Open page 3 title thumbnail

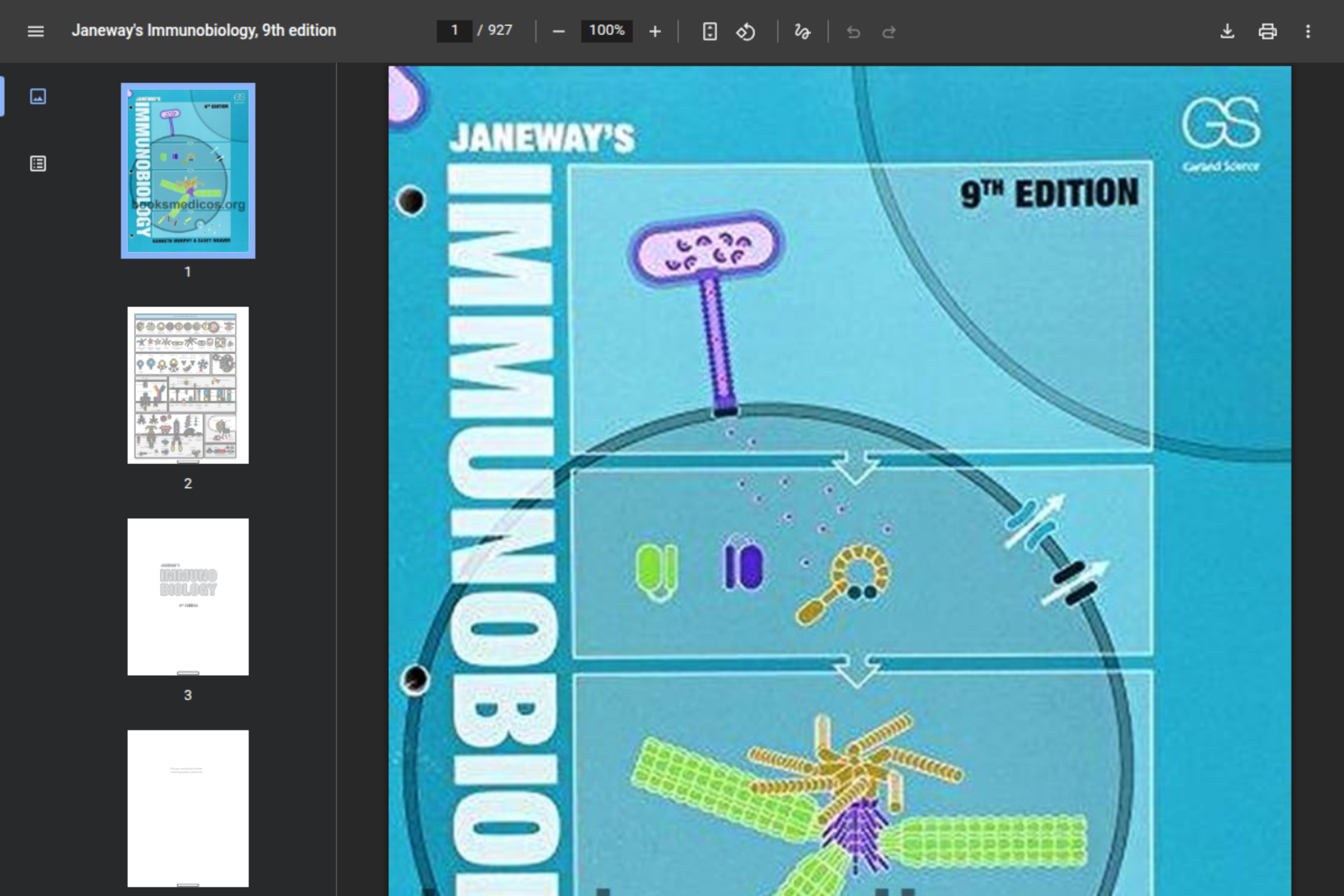(x=188, y=596)
